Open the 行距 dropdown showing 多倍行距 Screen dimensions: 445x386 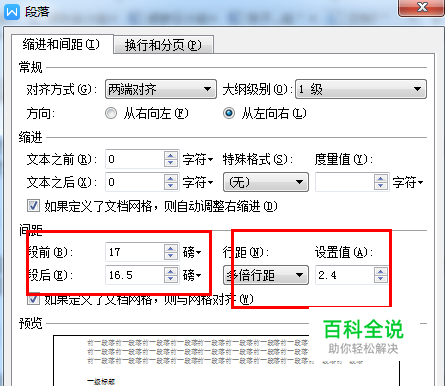[266, 275]
